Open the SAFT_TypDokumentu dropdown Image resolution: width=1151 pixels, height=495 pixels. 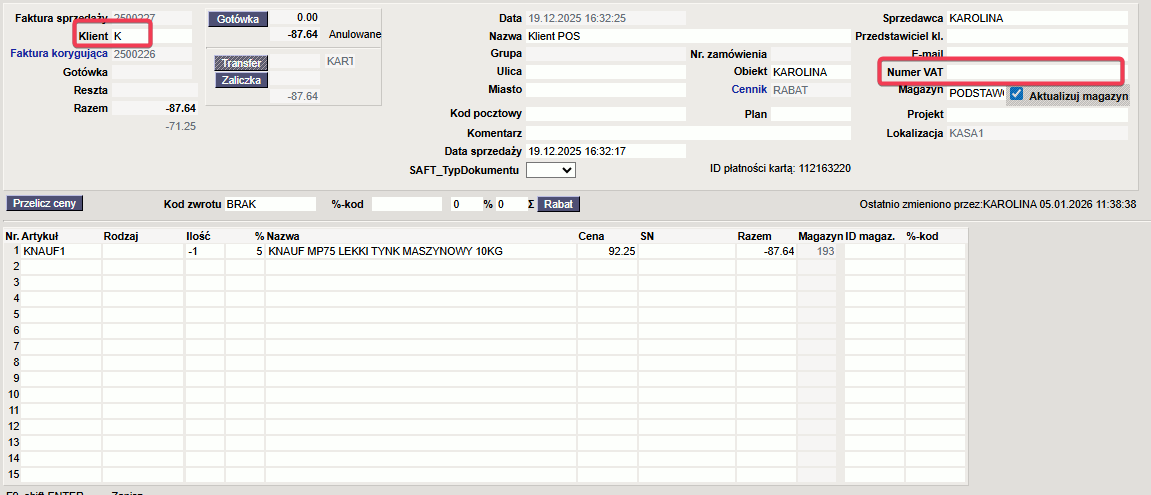551,170
